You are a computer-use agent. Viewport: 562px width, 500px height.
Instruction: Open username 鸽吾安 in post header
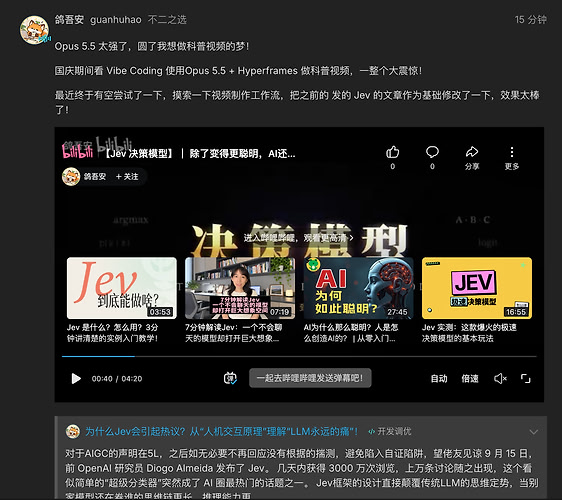point(69,19)
